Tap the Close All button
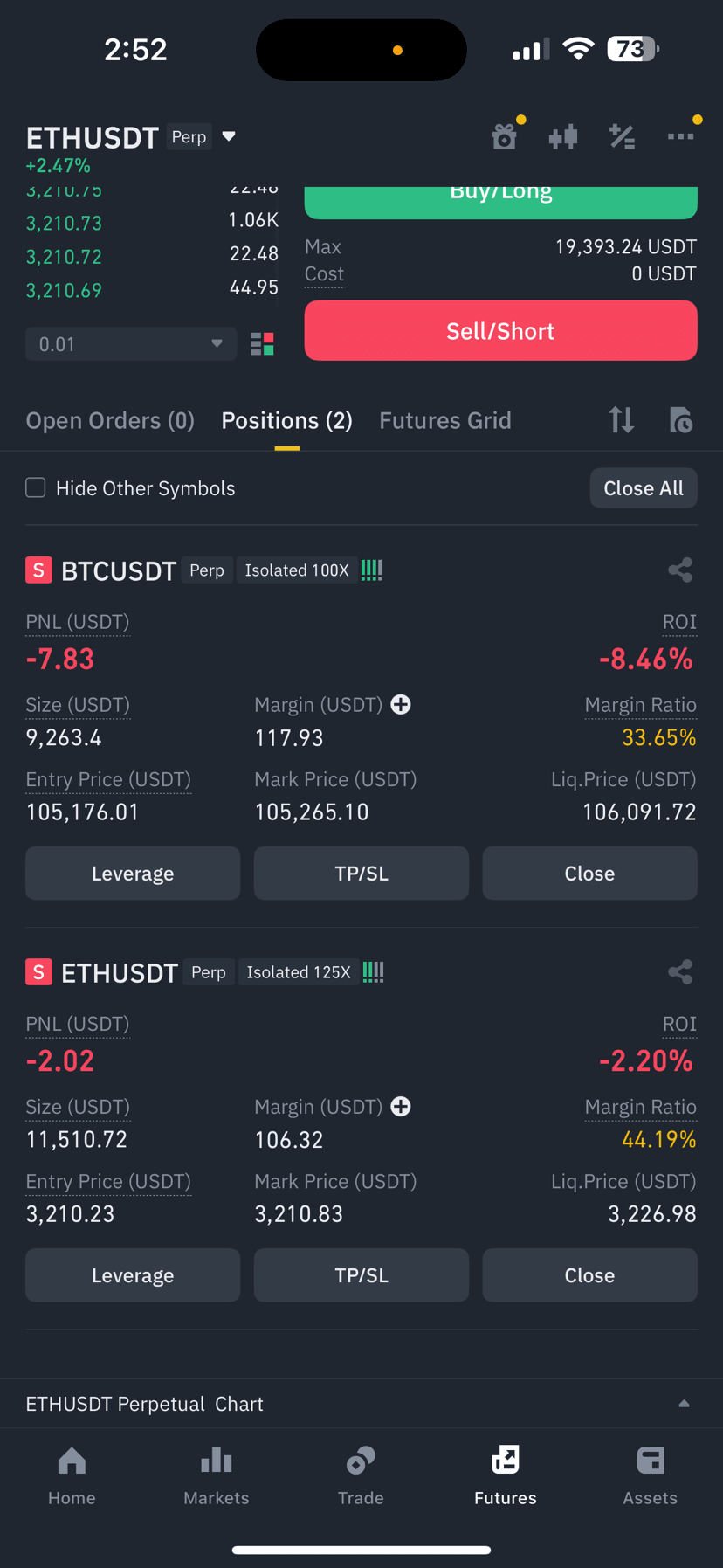The image size is (723, 1568). (644, 488)
